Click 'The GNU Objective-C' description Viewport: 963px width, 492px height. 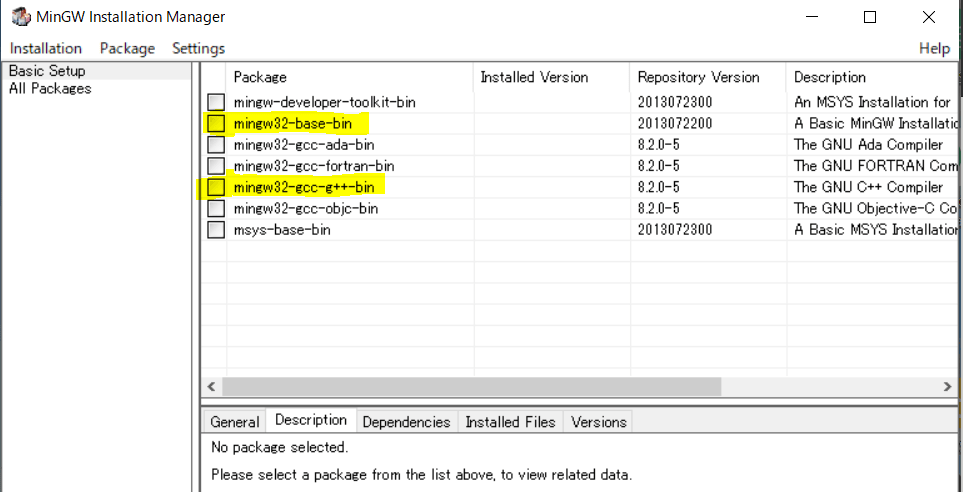point(875,209)
